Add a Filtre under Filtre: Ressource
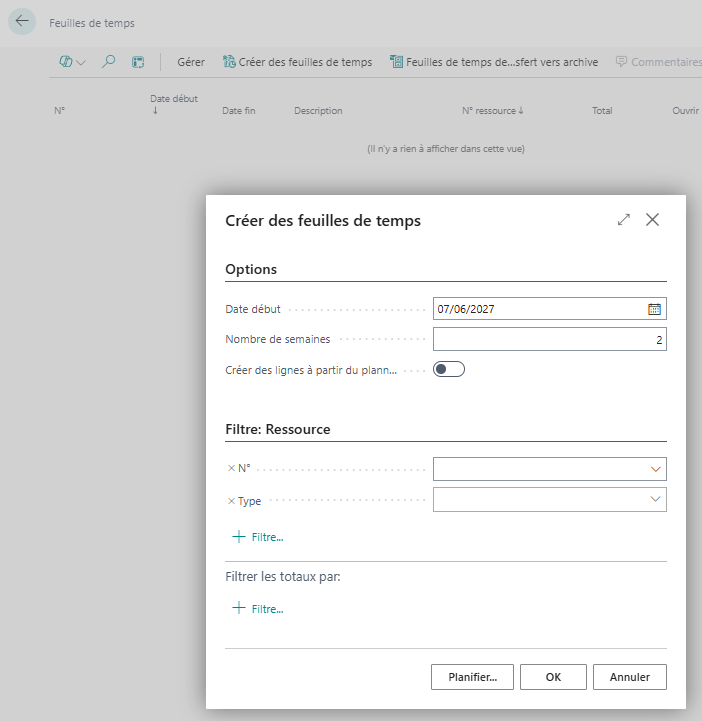This screenshot has width=702, height=721. click(258, 537)
